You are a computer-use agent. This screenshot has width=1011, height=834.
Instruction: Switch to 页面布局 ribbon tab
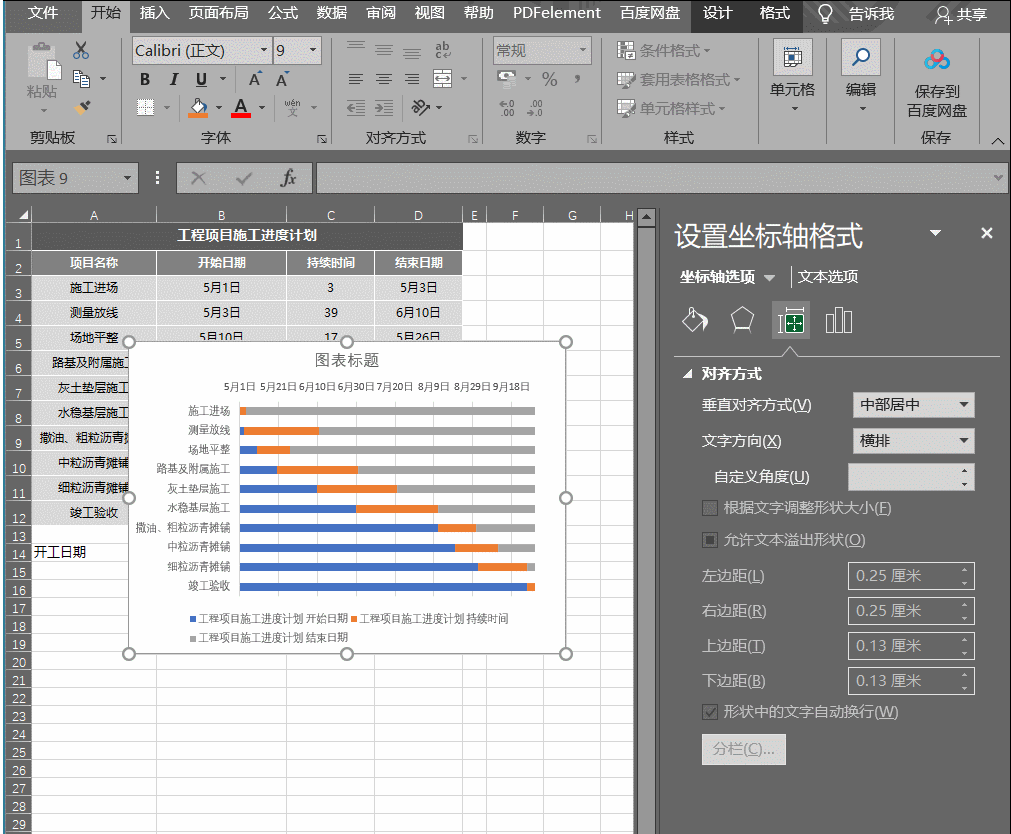[219, 13]
